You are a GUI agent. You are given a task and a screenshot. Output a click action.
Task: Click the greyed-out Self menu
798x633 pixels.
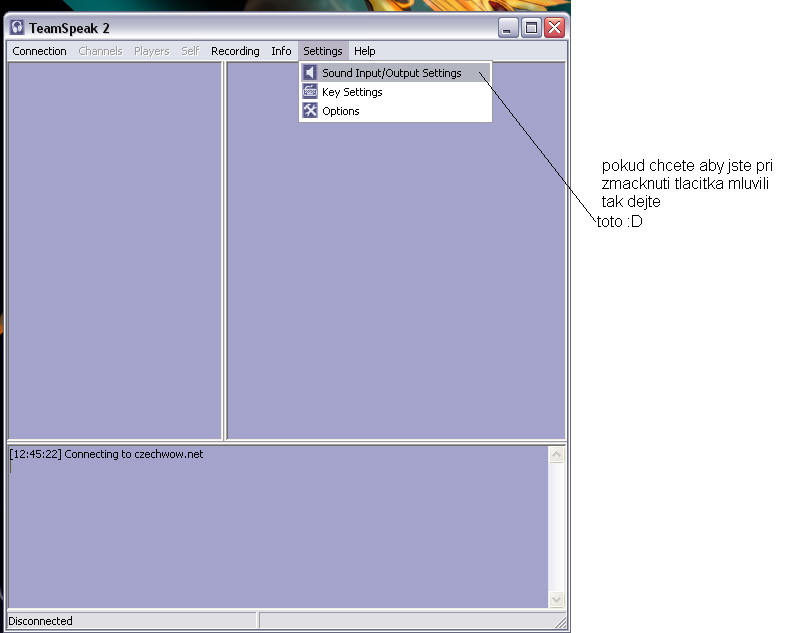click(190, 51)
